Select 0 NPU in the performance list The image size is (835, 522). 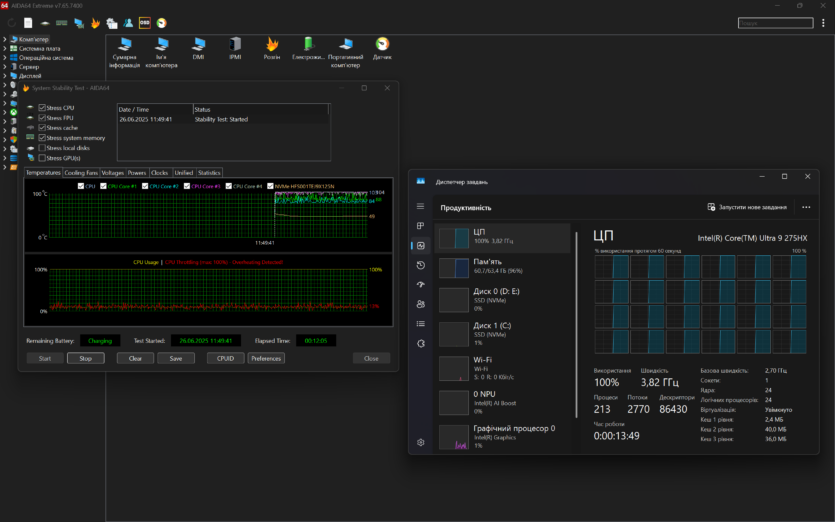pos(503,402)
